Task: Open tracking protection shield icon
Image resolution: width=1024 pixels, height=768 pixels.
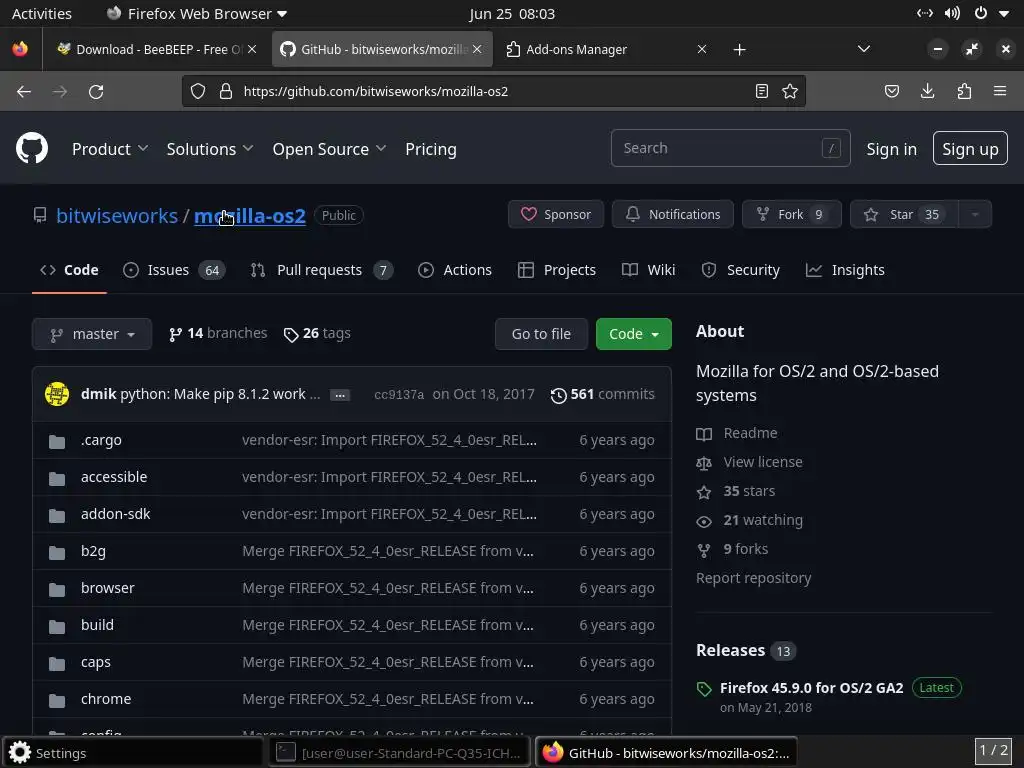Action: pyautogui.click(x=198, y=91)
